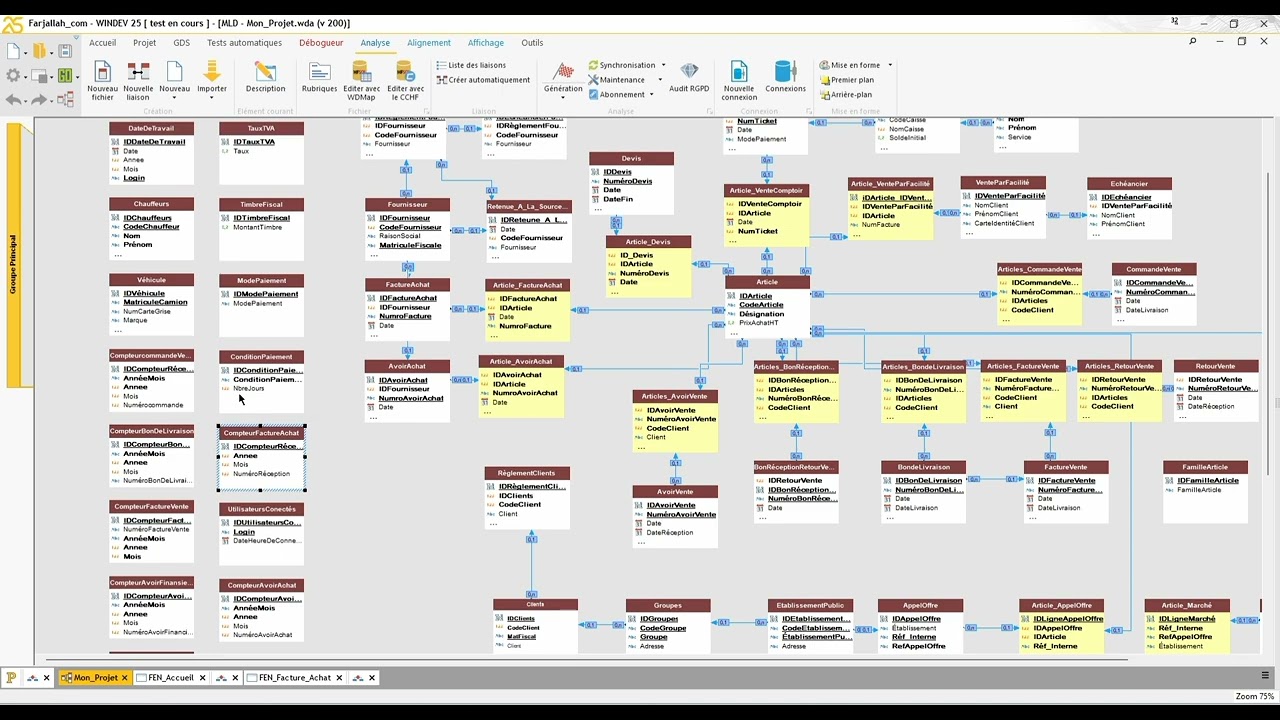Select the FamilleArticle table header
1280x720 pixels.
point(1205,467)
